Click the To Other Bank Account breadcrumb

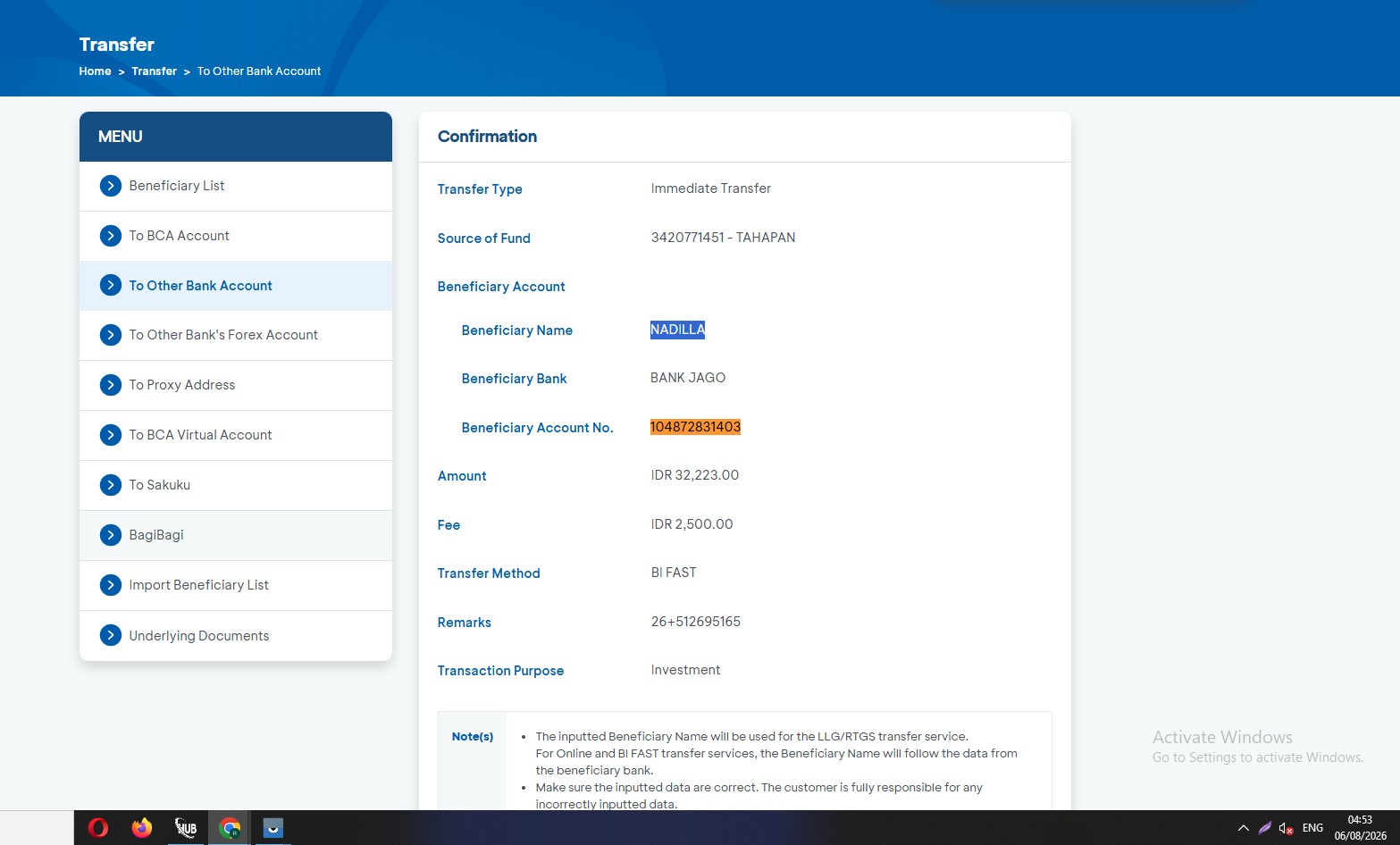(259, 71)
